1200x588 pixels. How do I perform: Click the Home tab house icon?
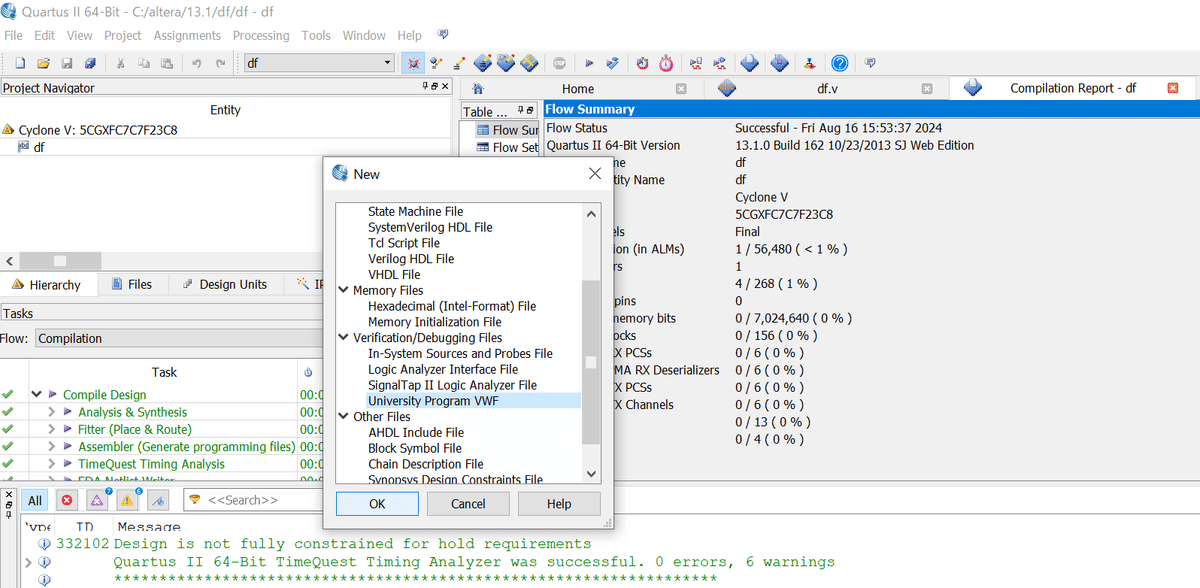click(478, 88)
